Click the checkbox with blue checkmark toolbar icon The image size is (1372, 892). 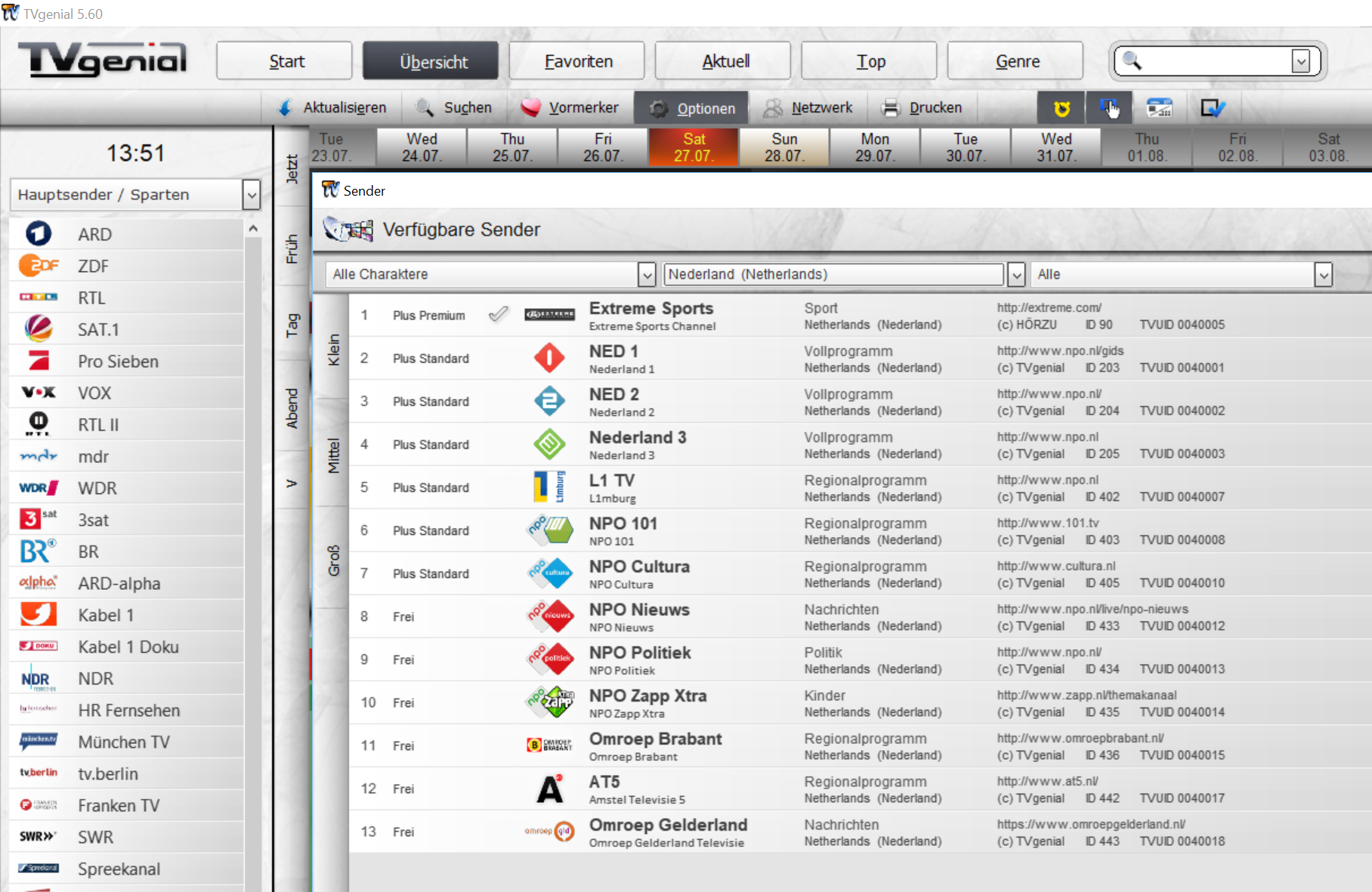(1213, 109)
